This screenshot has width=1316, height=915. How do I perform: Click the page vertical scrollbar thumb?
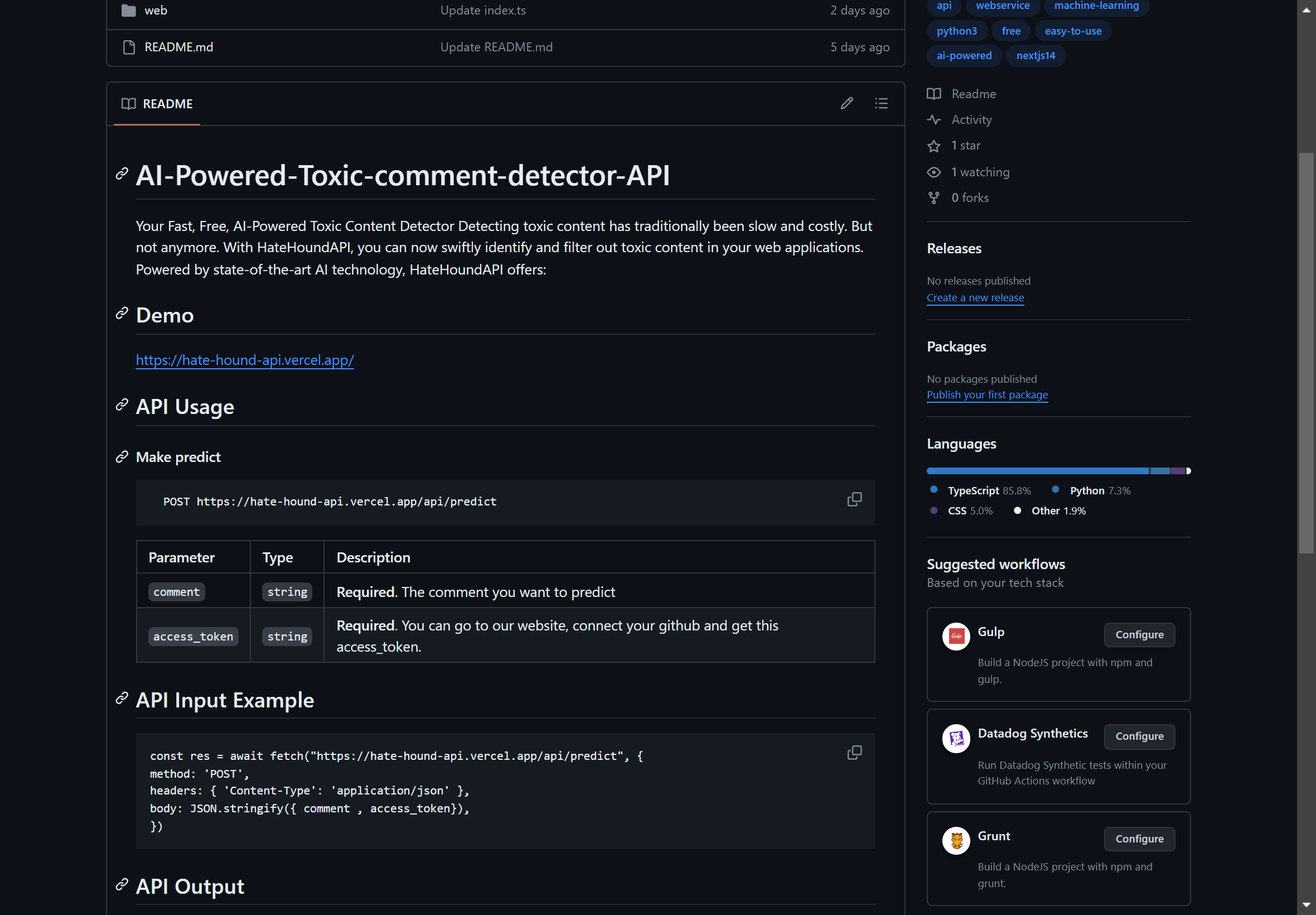coord(1306,353)
